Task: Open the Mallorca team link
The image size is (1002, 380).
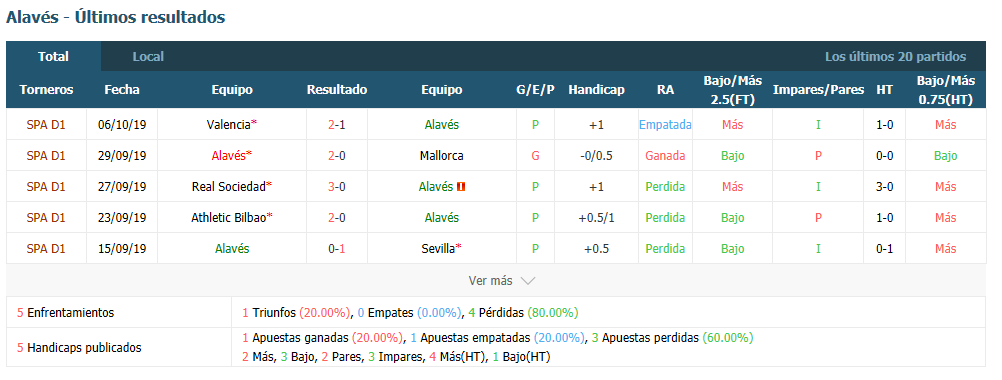Action: 442,156
